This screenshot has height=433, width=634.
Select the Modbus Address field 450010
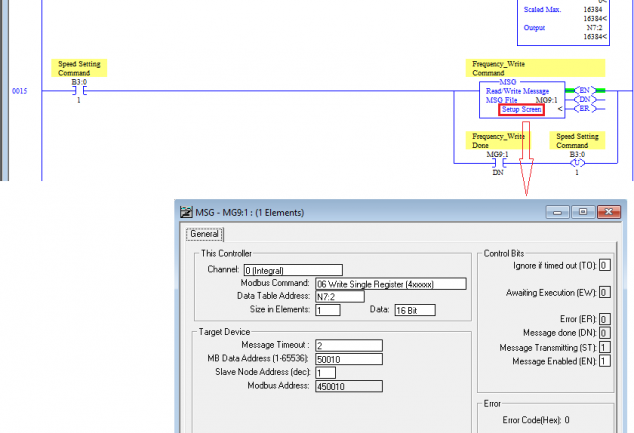349,386
